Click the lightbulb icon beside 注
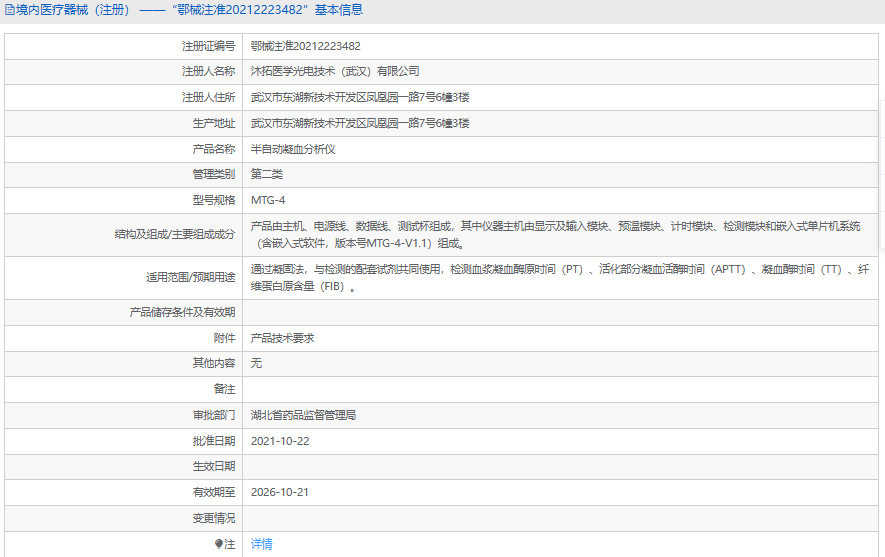885x557 pixels. pos(220,544)
